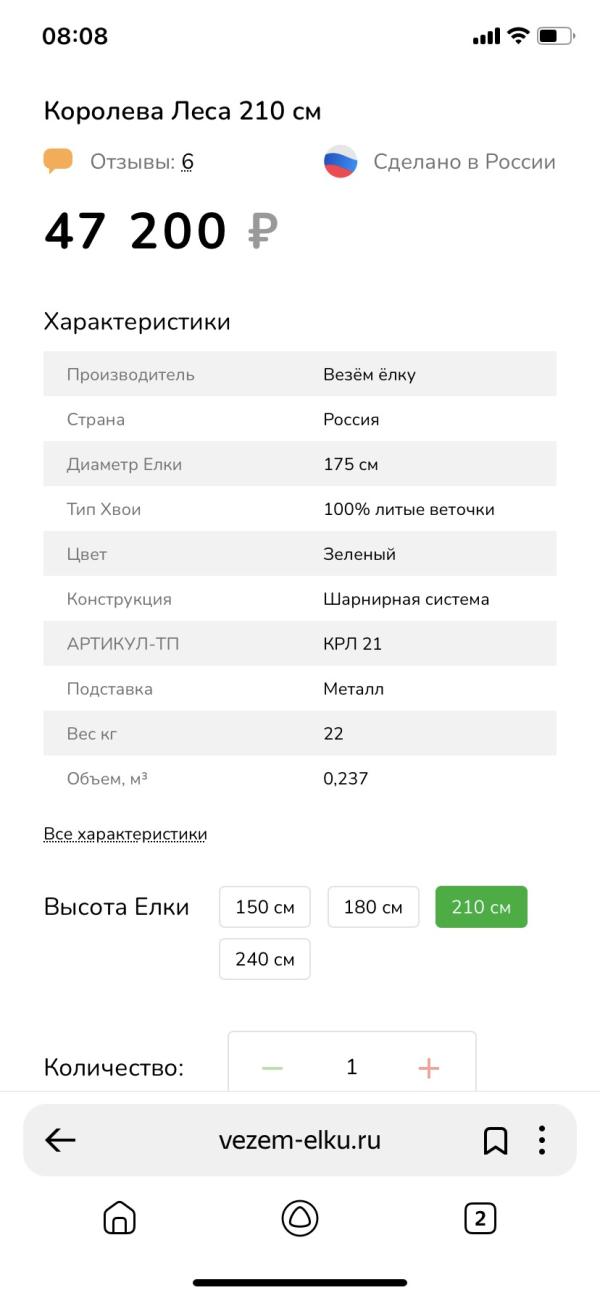
Task: Tap the Сделано в России label
Action: pyautogui.click(x=464, y=162)
